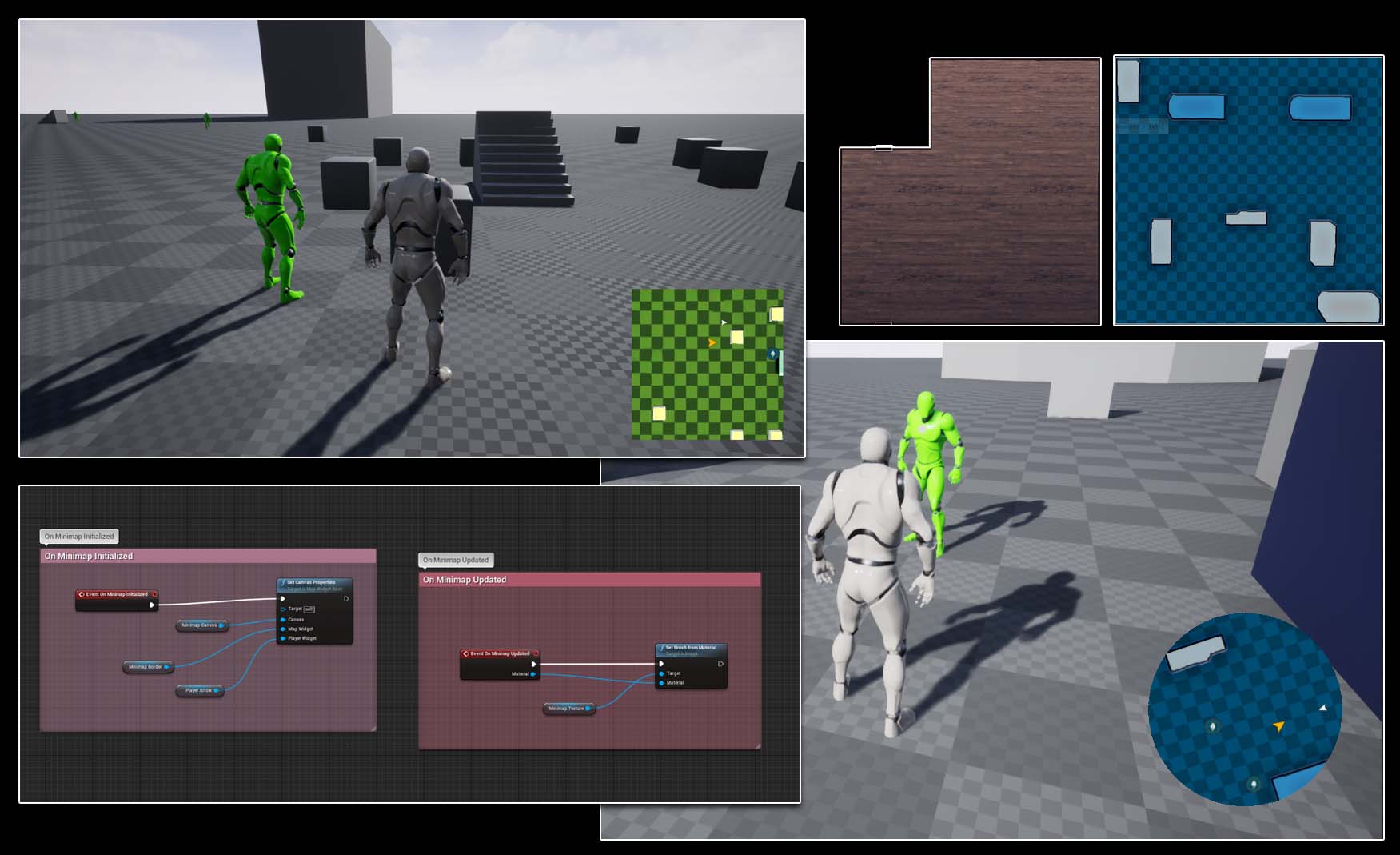Select the On Minimap Updated comment header
Viewport: 1400px width, 855px height.
coord(464,579)
